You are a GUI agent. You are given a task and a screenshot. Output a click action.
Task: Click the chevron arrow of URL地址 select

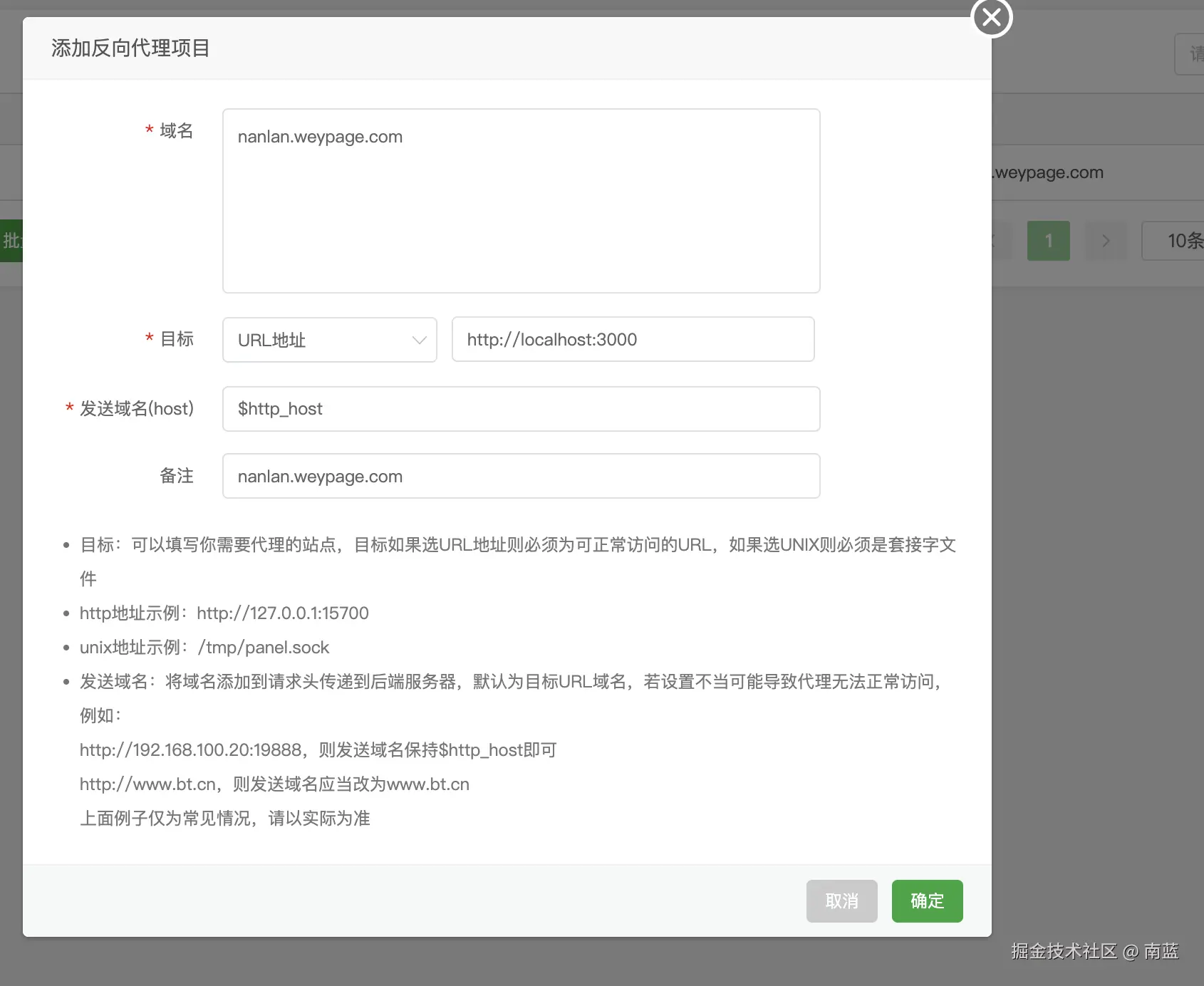tap(420, 340)
